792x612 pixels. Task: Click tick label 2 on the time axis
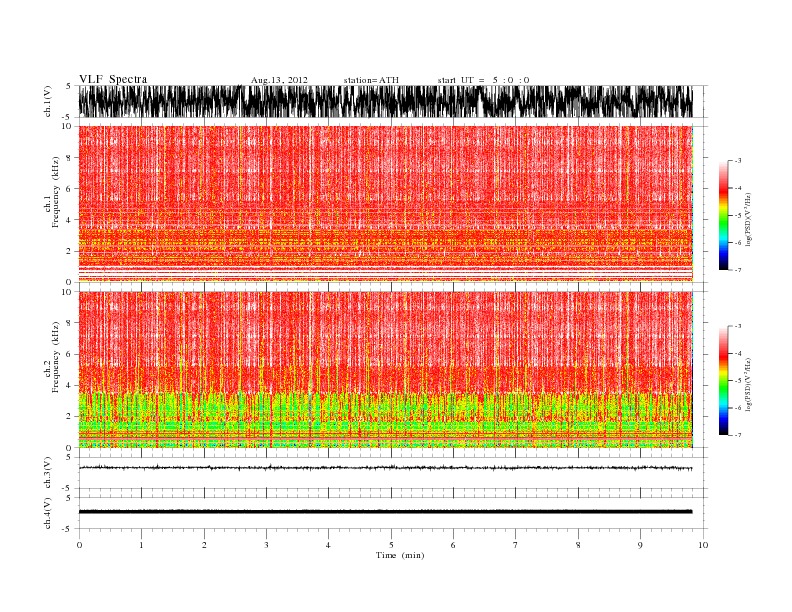tap(204, 545)
